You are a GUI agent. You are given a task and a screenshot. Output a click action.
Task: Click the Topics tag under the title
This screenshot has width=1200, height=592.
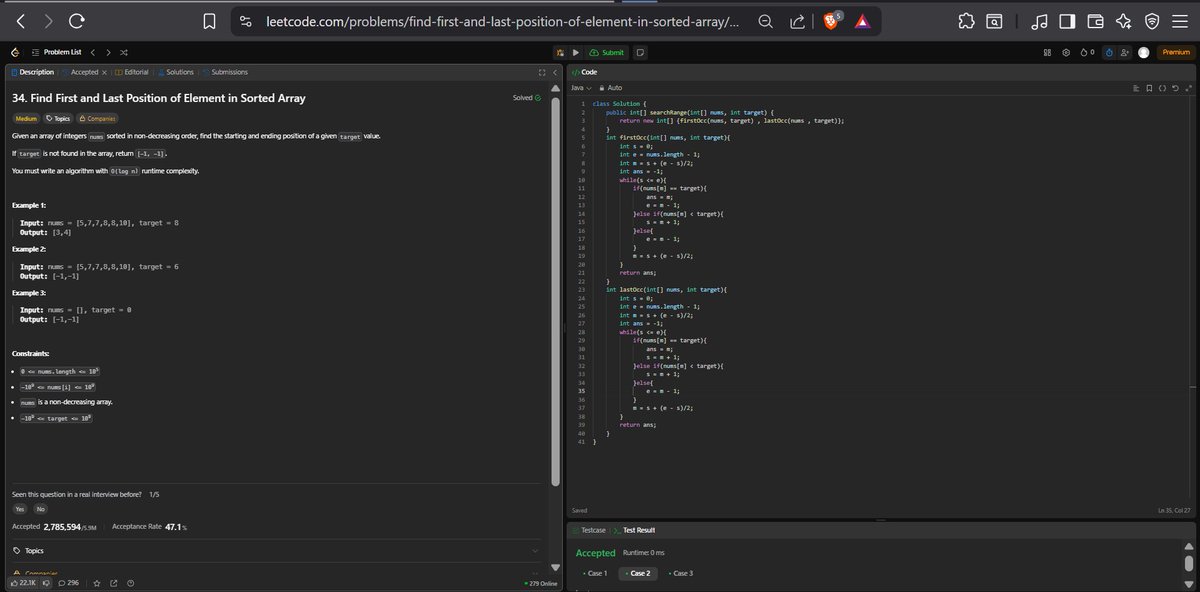tap(58, 118)
